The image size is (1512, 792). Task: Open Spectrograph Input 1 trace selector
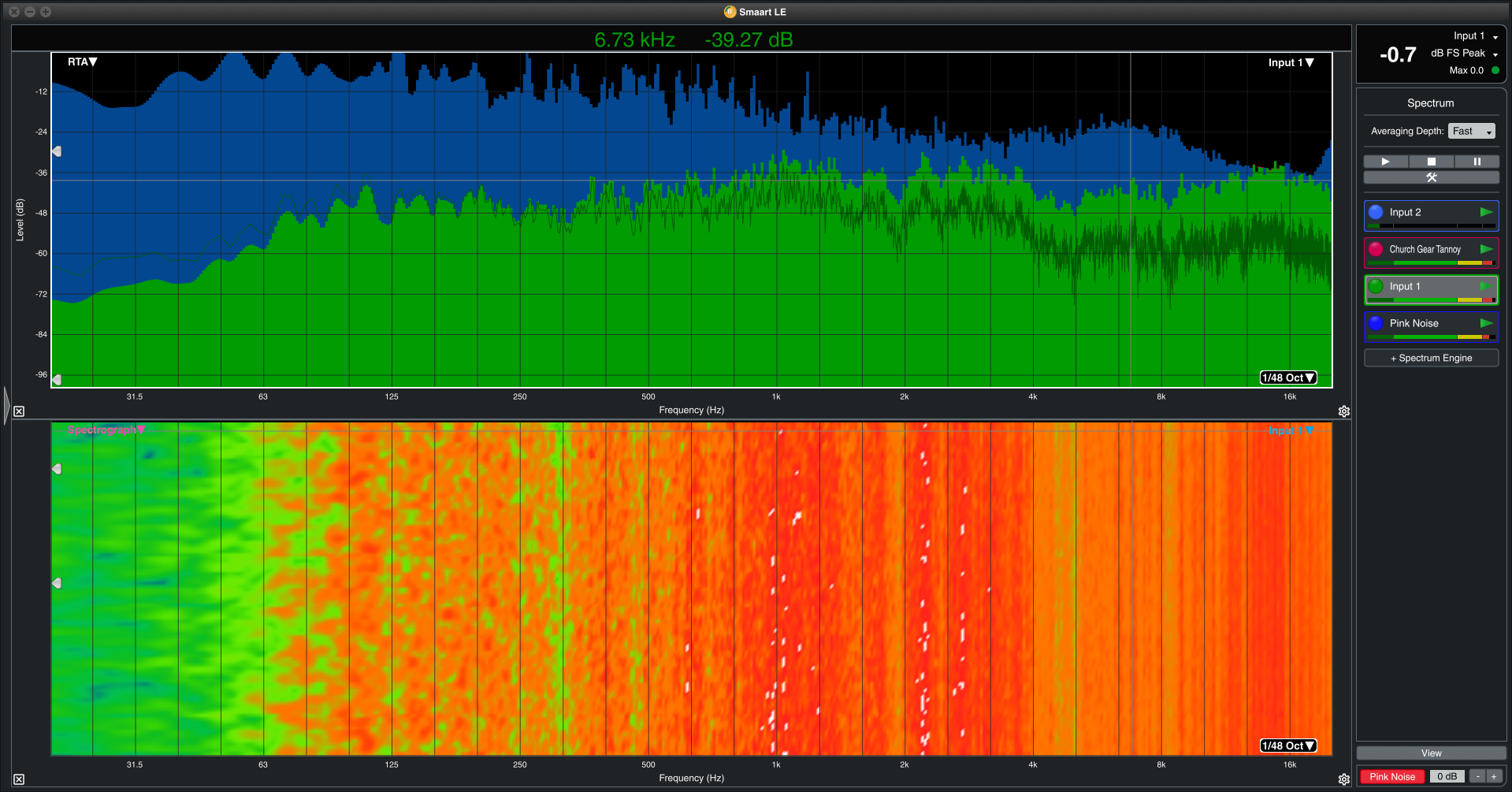click(x=1291, y=430)
